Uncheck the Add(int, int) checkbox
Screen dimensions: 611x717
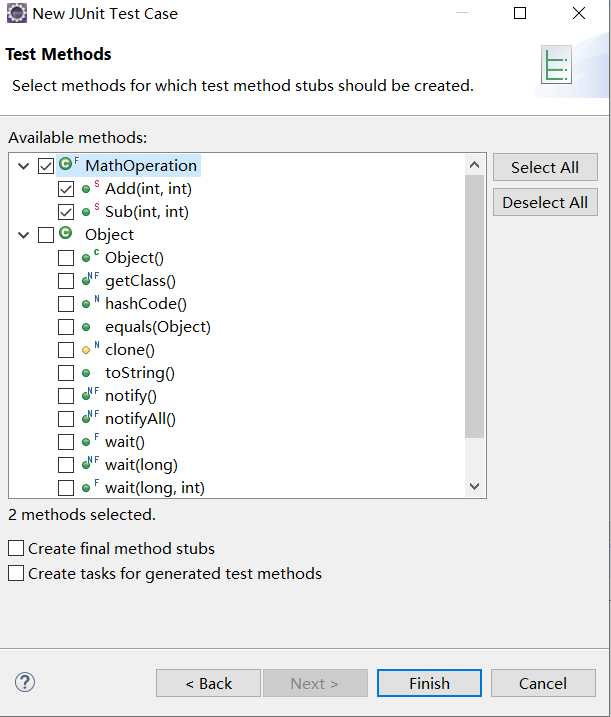pyautogui.click(x=66, y=188)
